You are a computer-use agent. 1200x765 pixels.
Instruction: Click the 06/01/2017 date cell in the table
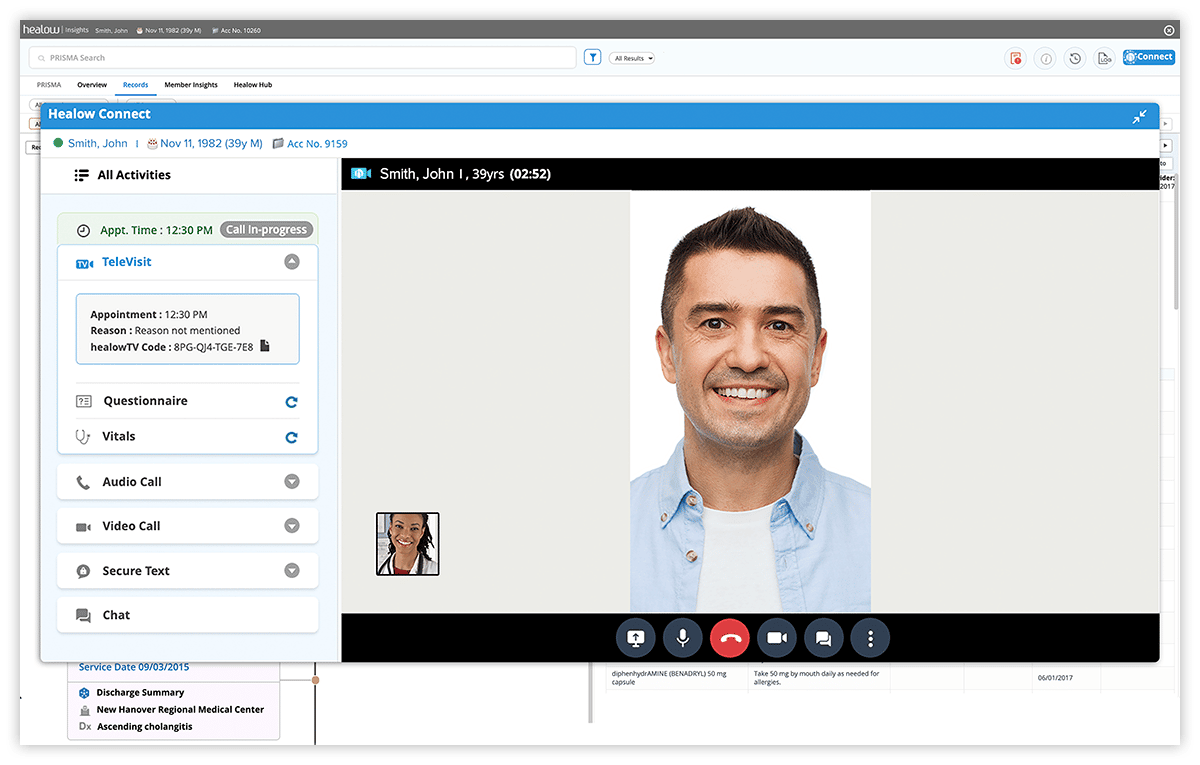click(x=1054, y=677)
